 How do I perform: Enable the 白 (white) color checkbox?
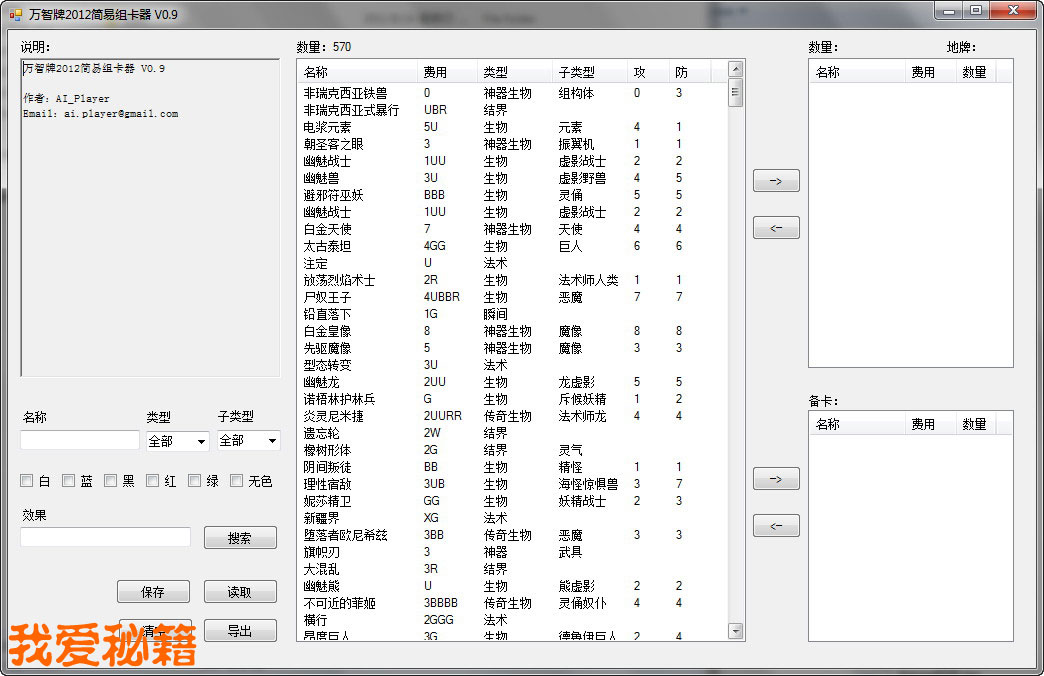pos(27,481)
